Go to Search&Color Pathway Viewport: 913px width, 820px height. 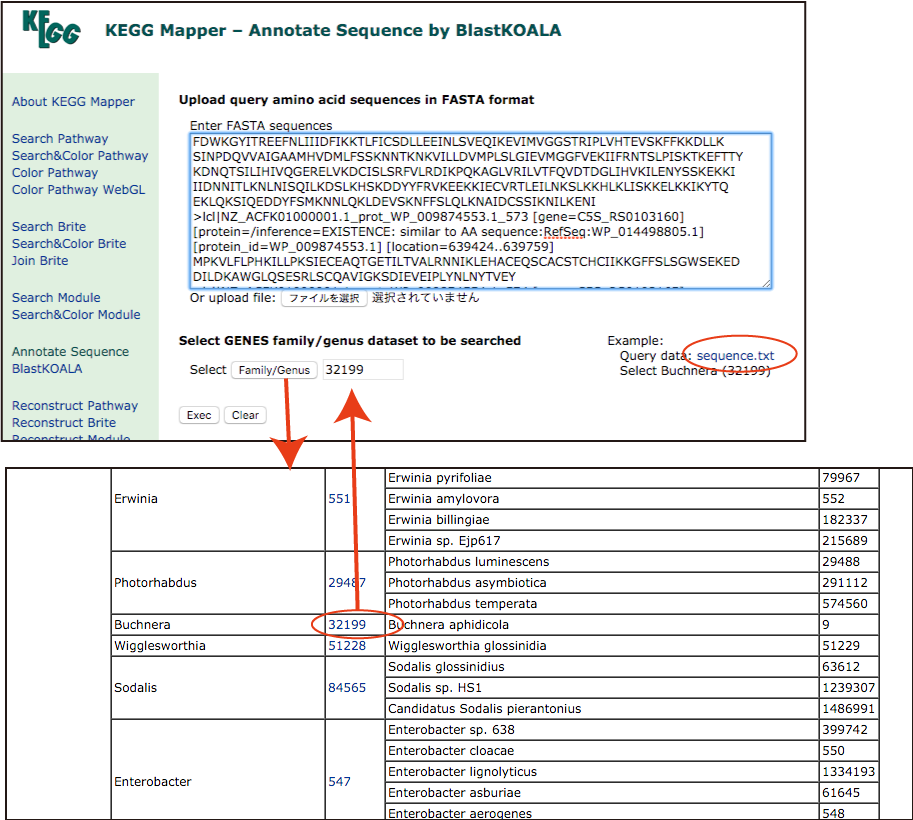pos(80,155)
